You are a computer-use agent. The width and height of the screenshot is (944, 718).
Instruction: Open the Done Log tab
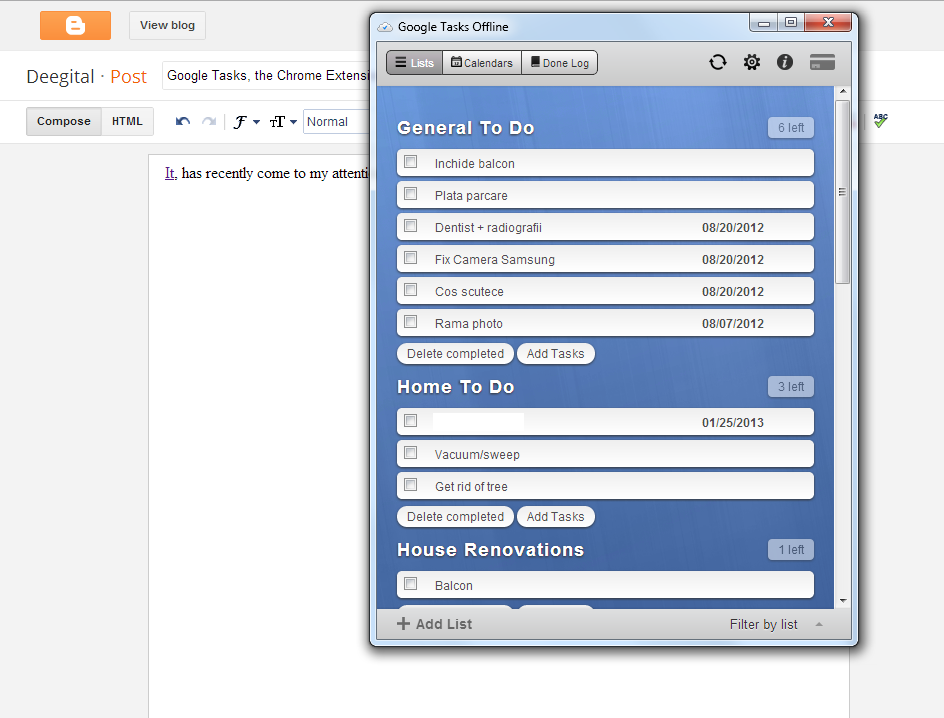pyautogui.click(x=559, y=63)
